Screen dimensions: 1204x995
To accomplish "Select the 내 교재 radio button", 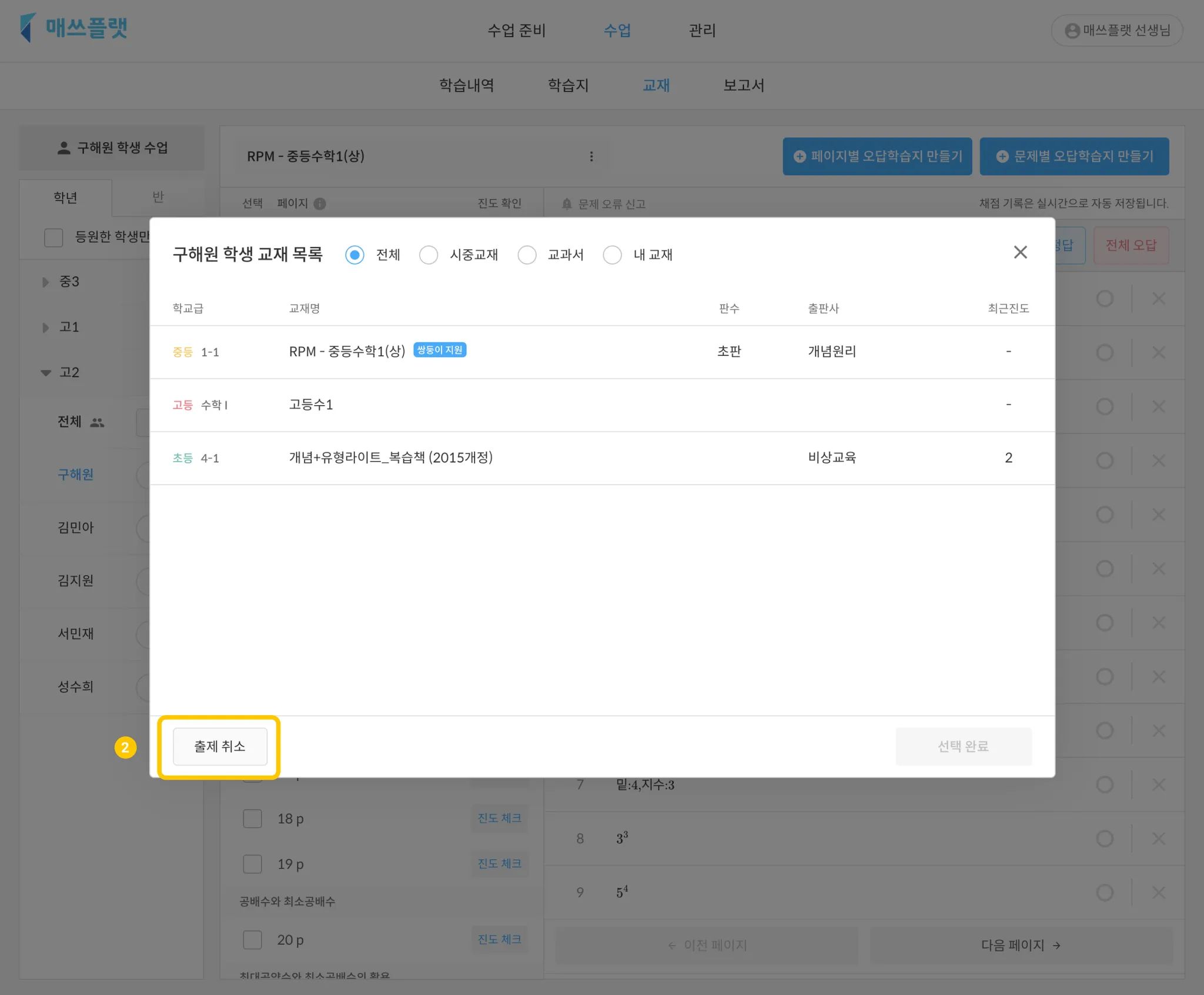I will pyautogui.click(x=612, y=255).
